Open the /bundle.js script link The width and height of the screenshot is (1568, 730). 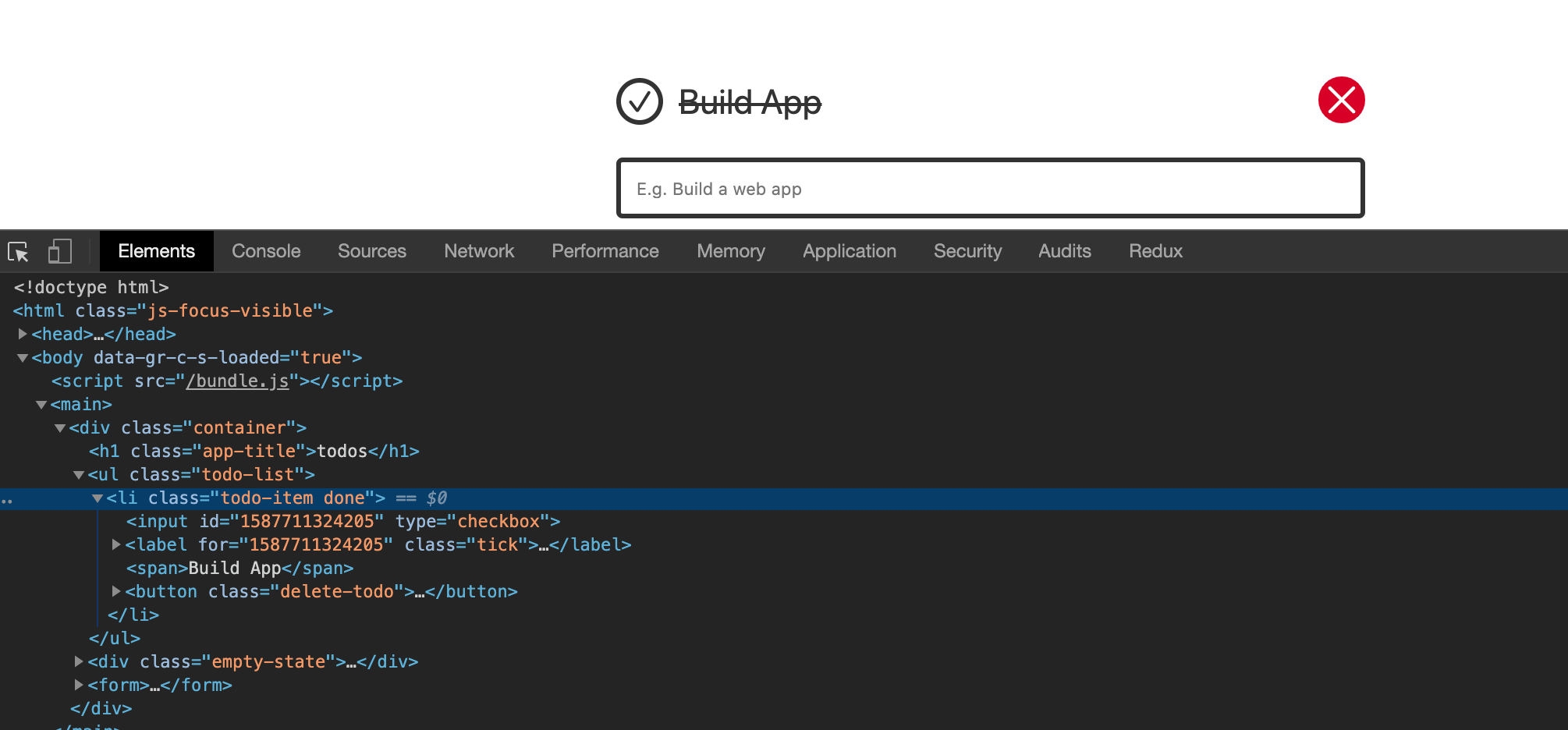(238, 381)
